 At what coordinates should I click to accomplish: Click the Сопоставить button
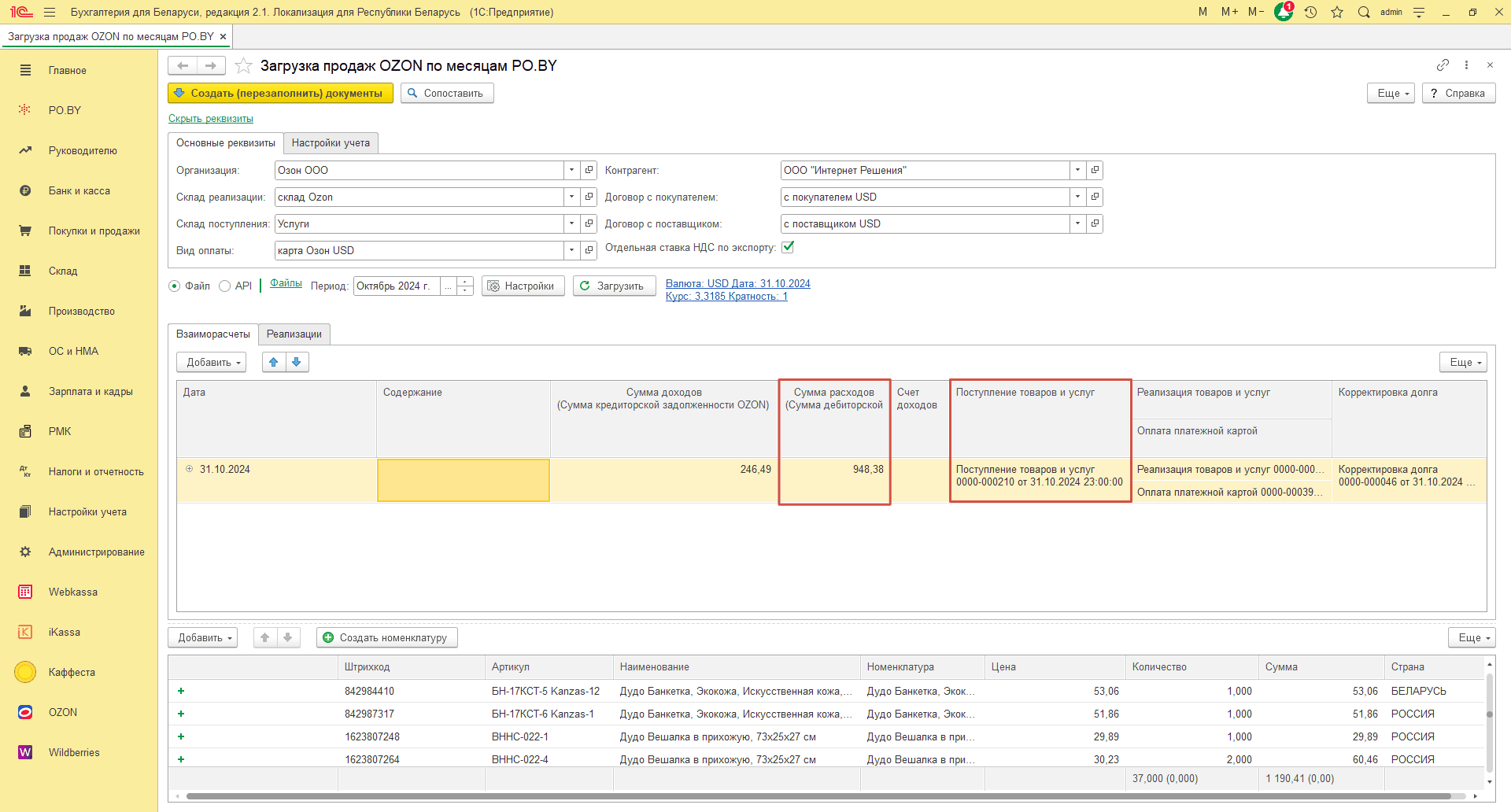tap(447, 93)
